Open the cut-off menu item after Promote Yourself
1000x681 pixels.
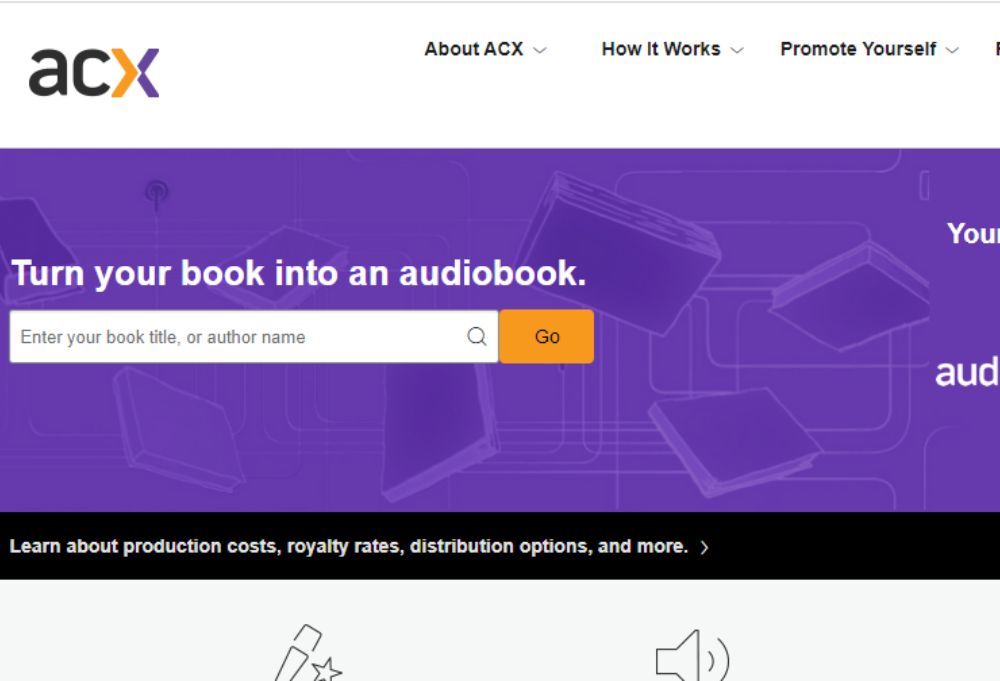(996, 49)
